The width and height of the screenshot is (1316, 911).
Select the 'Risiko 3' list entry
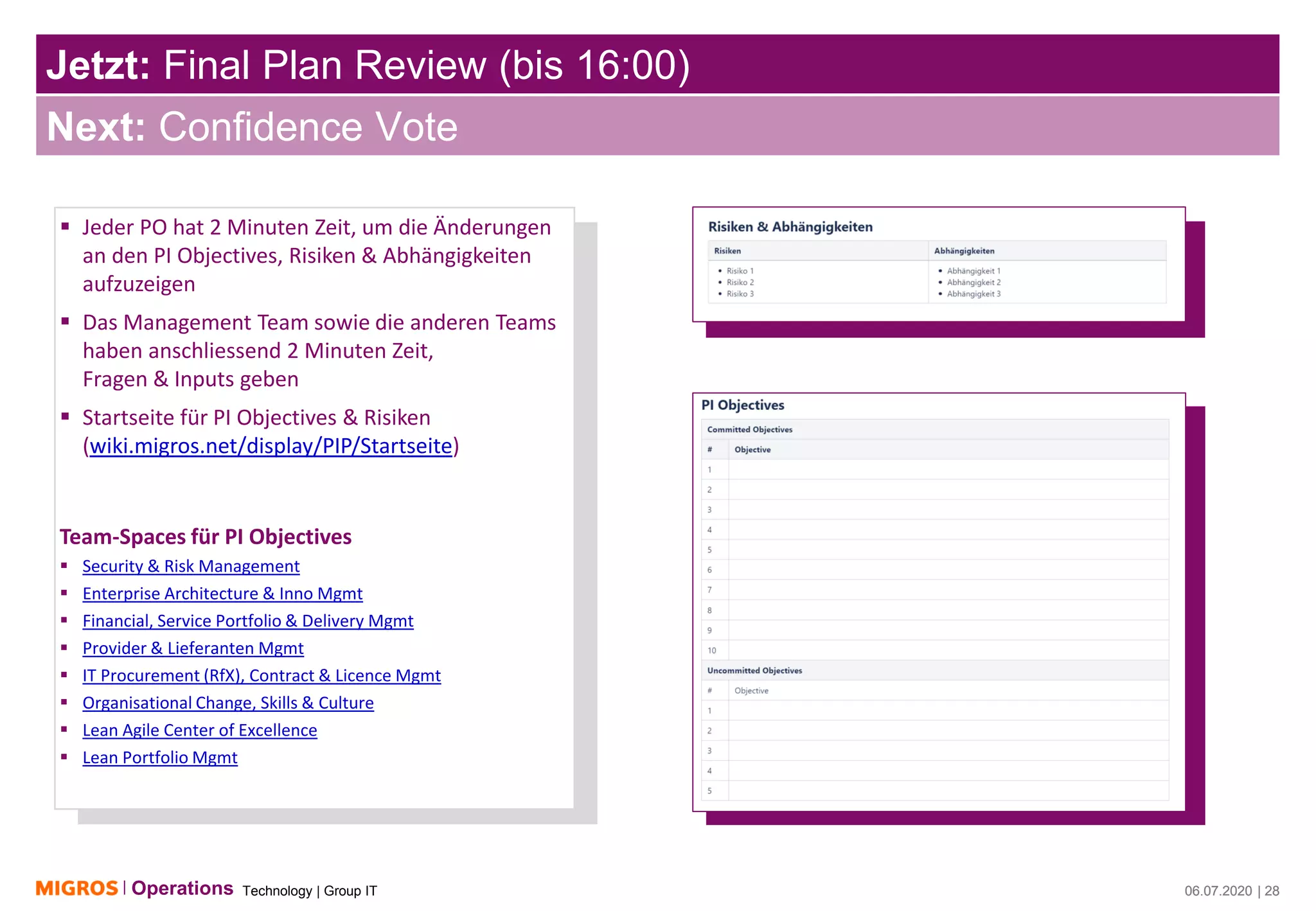[x=740, y=294]
